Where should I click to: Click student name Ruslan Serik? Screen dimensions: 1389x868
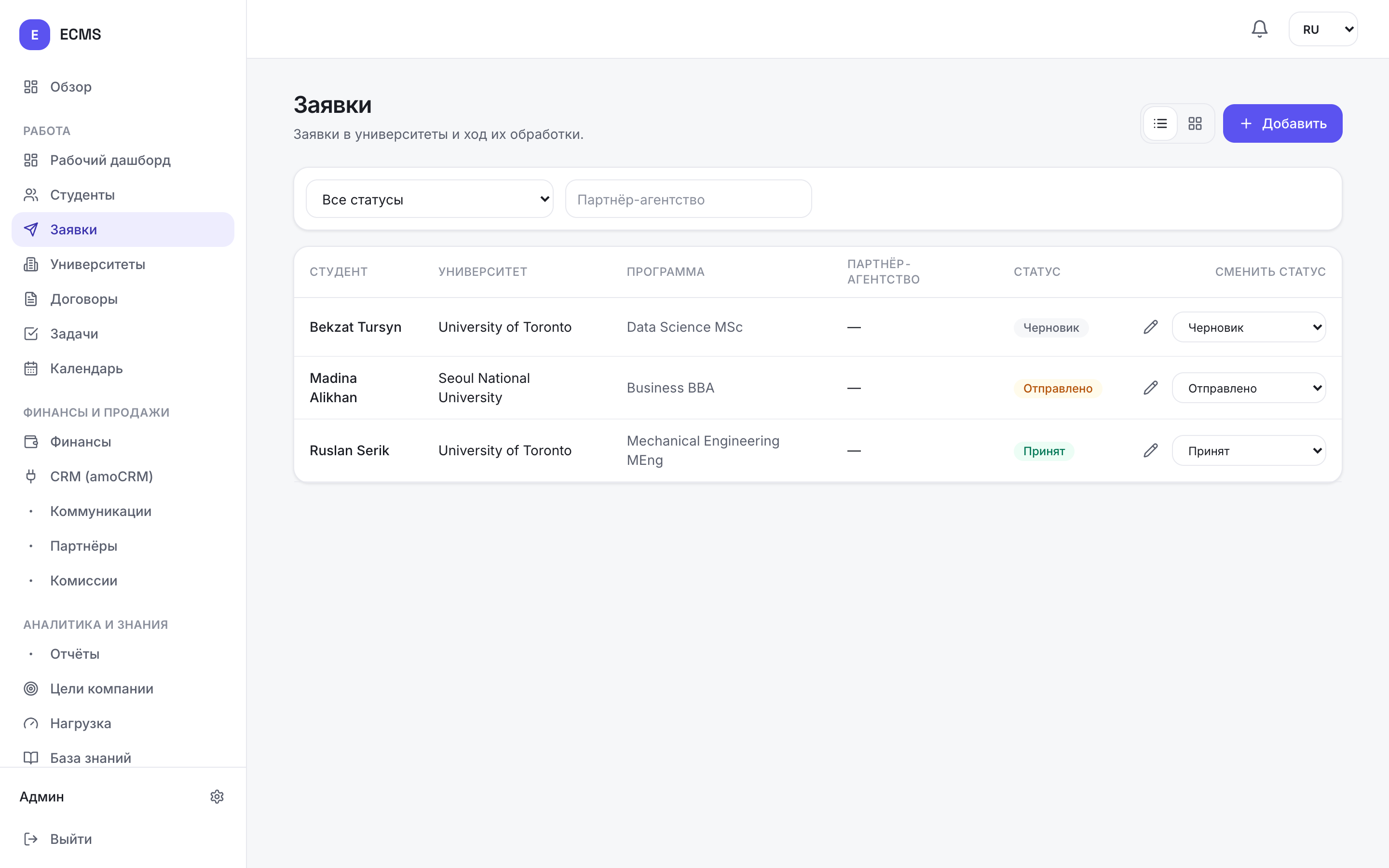pyautogui.click(x=349, y=451)
